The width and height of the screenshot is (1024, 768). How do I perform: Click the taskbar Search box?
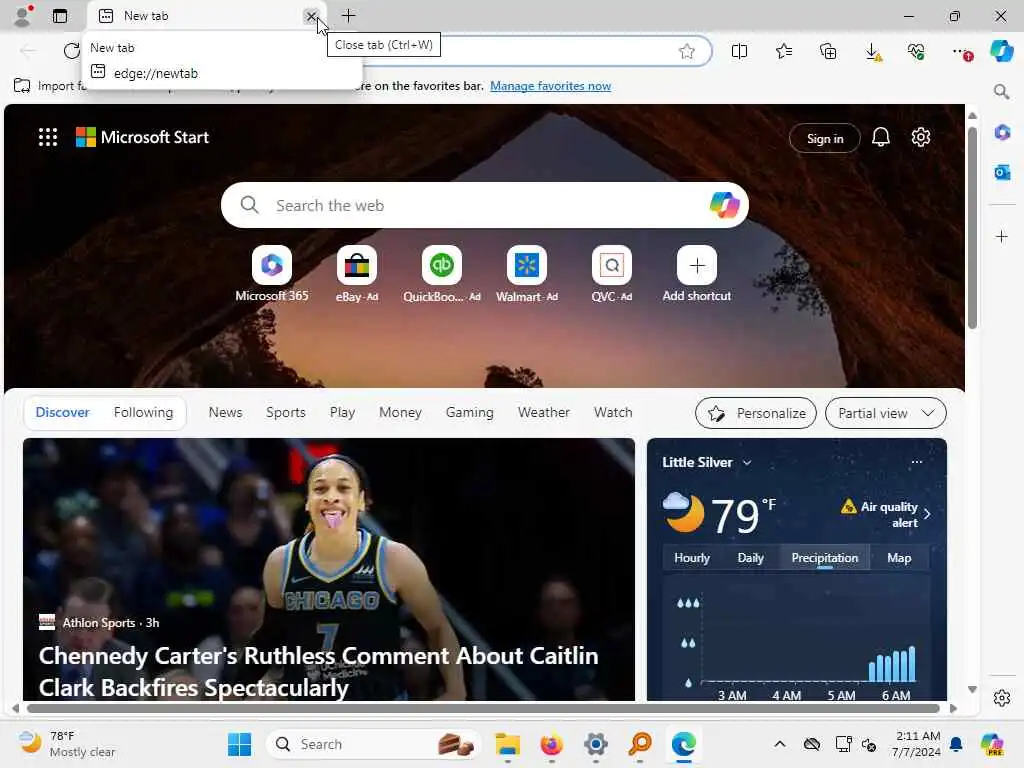(x=373, y=744)
